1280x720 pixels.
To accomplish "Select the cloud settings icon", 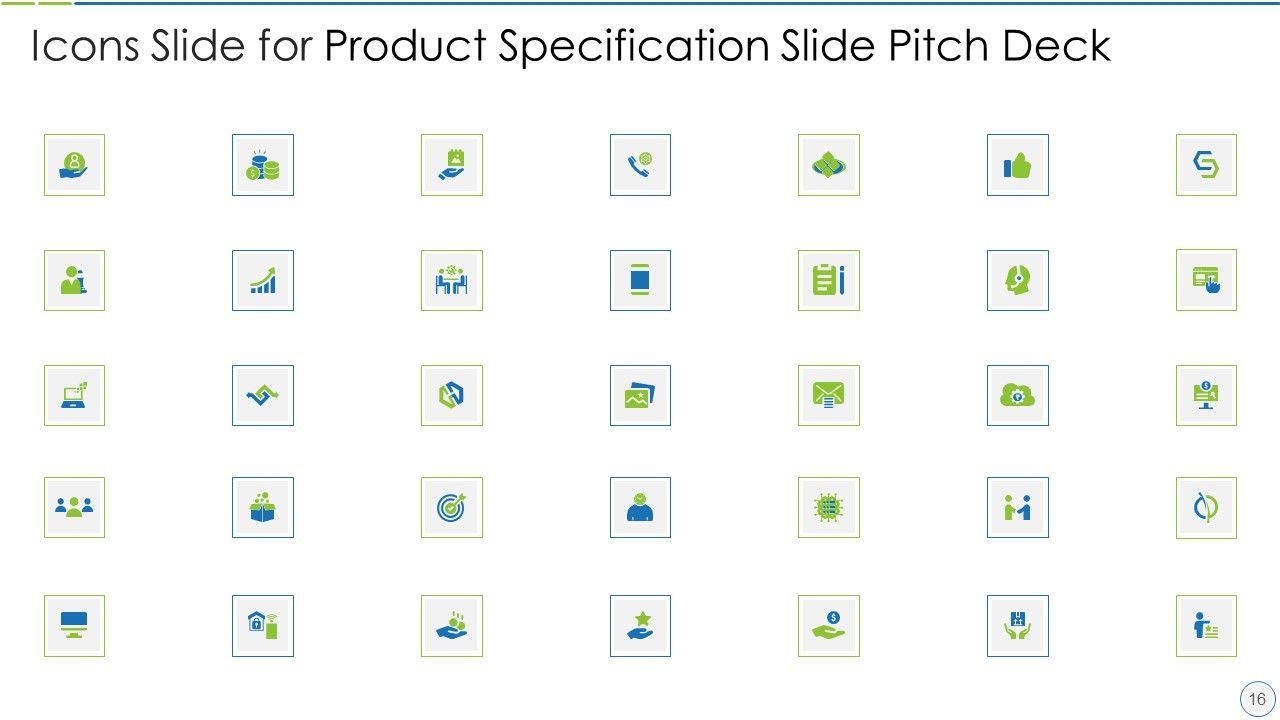I will 1017,395.
